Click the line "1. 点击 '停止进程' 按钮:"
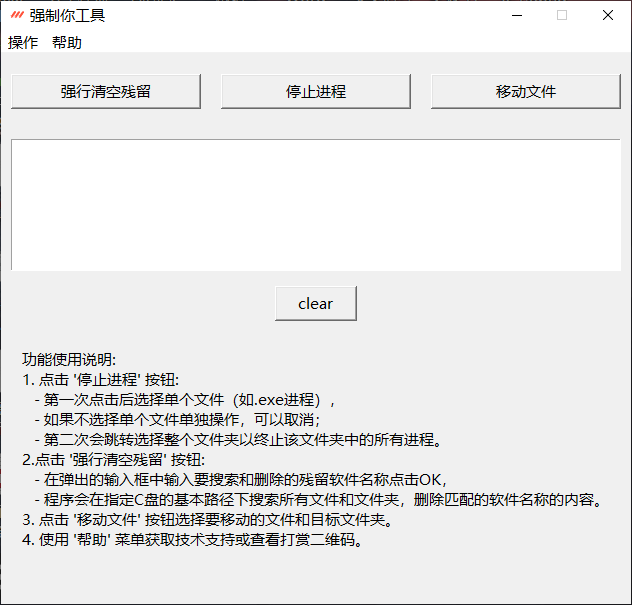Image resolution: width=632 pixels, height=605 pixels. tap(100, 380)
